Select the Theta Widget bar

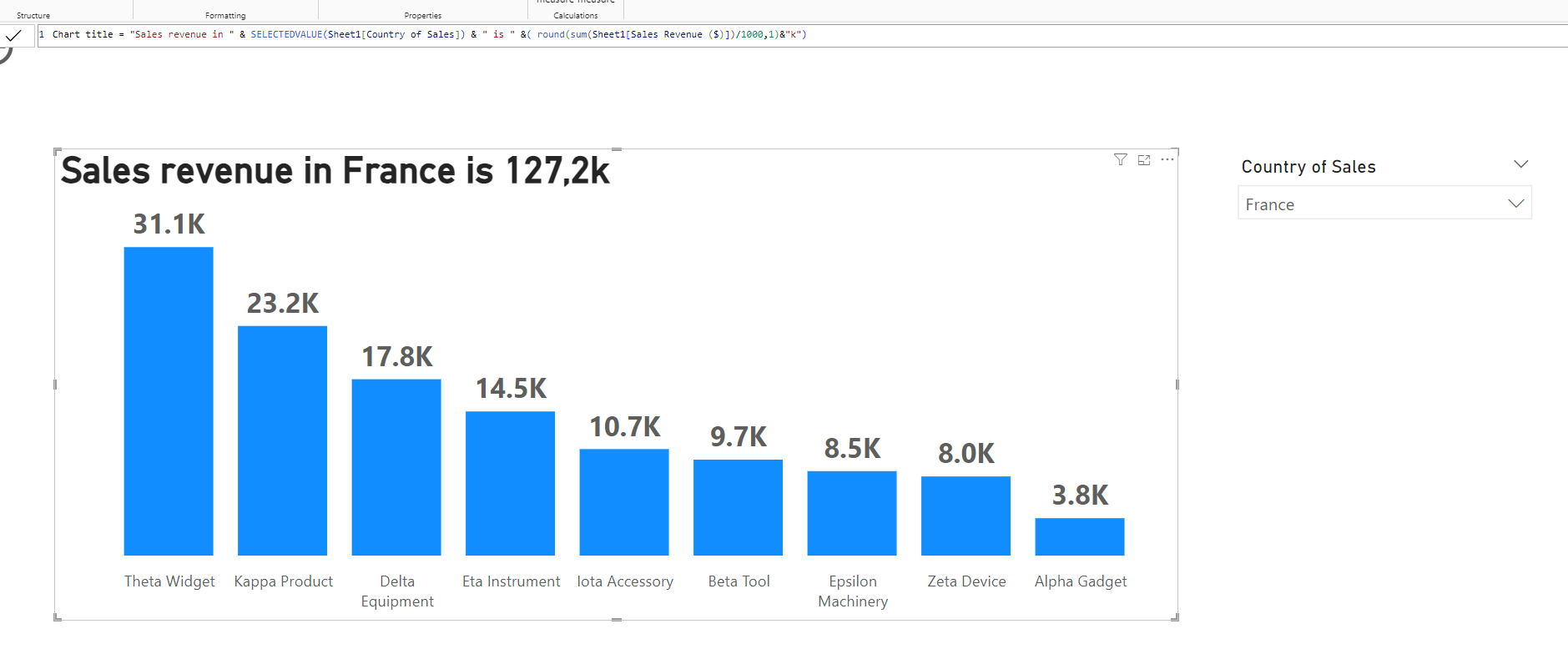tap(169, 400)
